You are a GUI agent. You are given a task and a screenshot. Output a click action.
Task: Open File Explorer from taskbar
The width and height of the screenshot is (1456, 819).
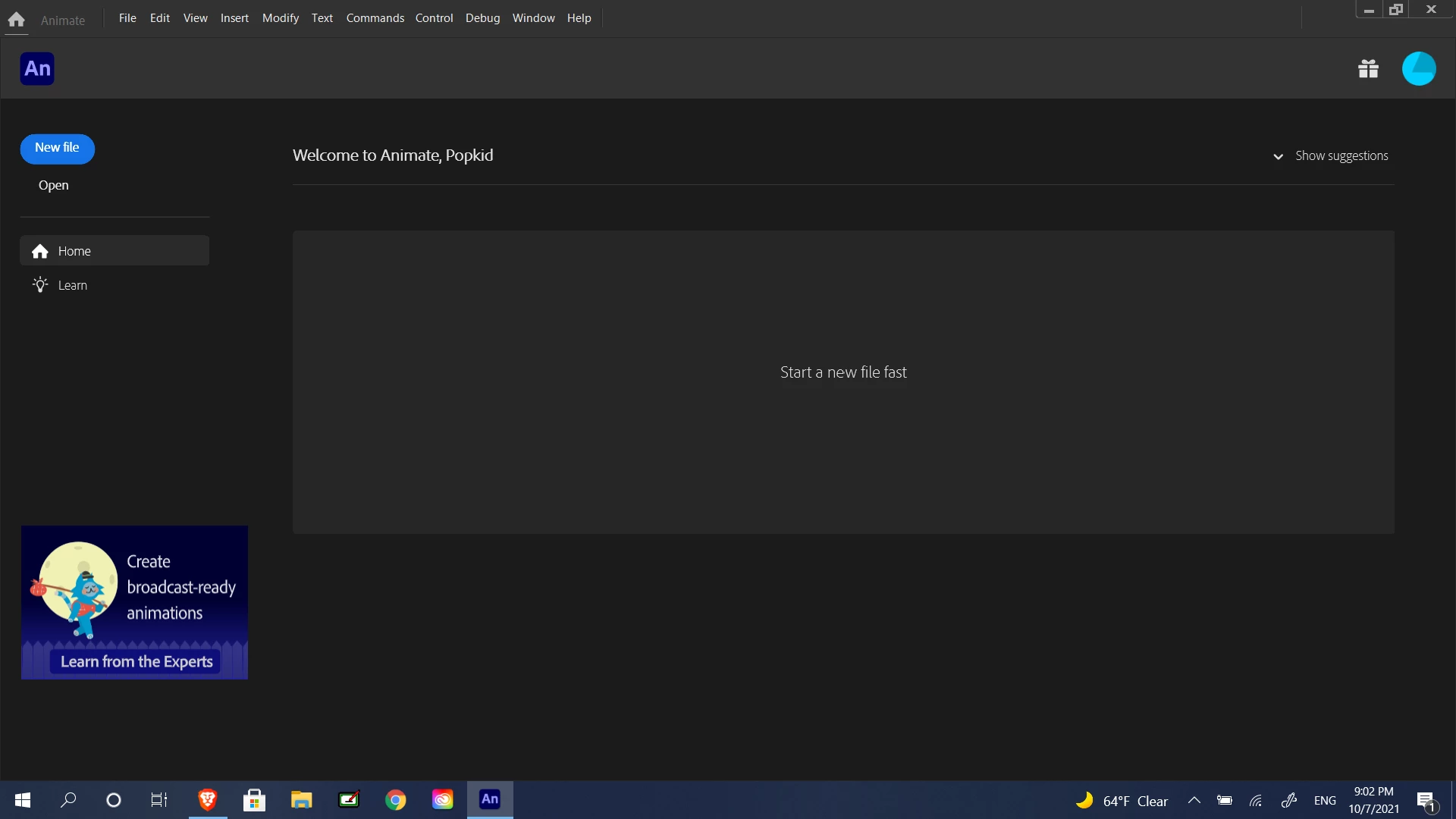[301, 800]
